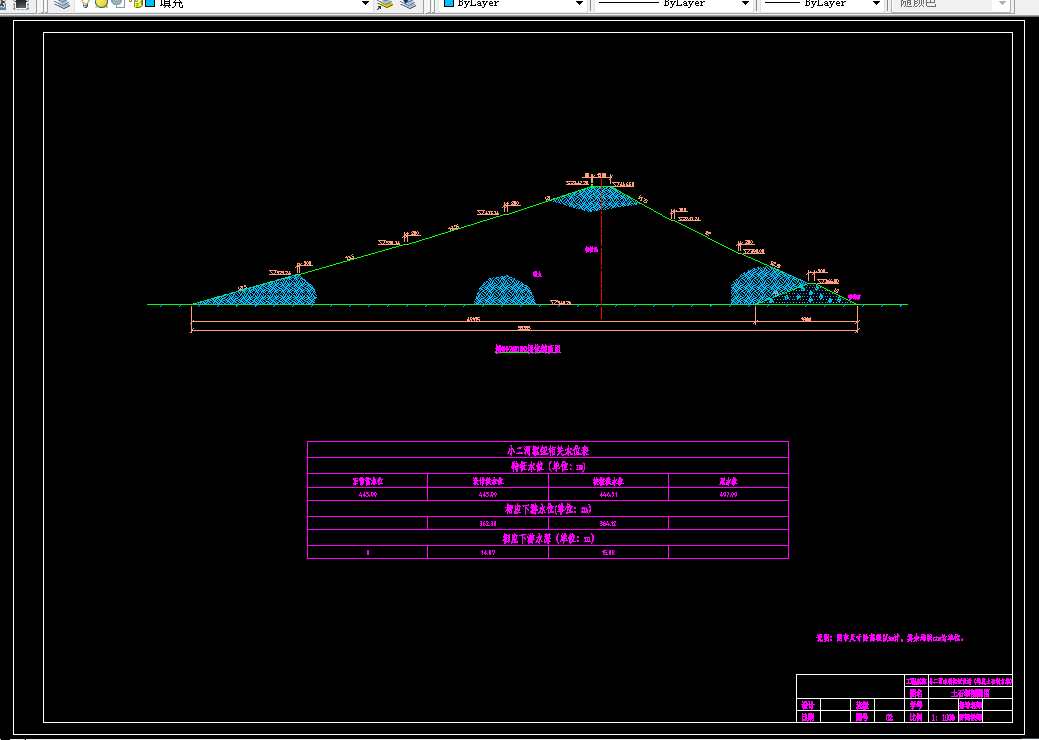The image size is (1039, 740).
Task: Click Make Object's Layer Current icon
Action: pos(385,4)
